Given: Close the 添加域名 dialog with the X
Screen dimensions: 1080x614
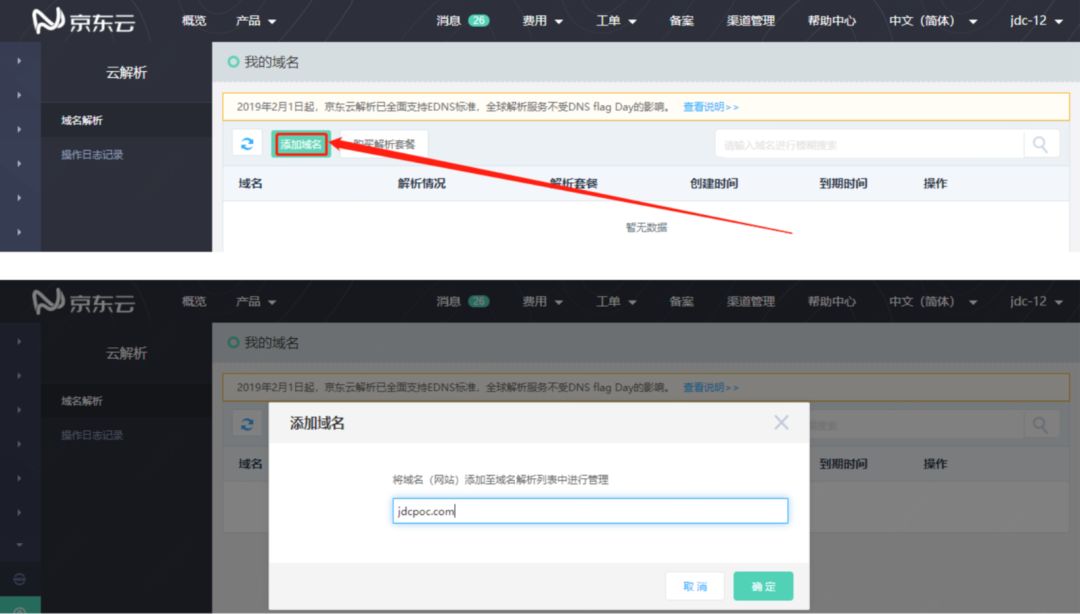Looking at the screenshot, I should [781, 422].
